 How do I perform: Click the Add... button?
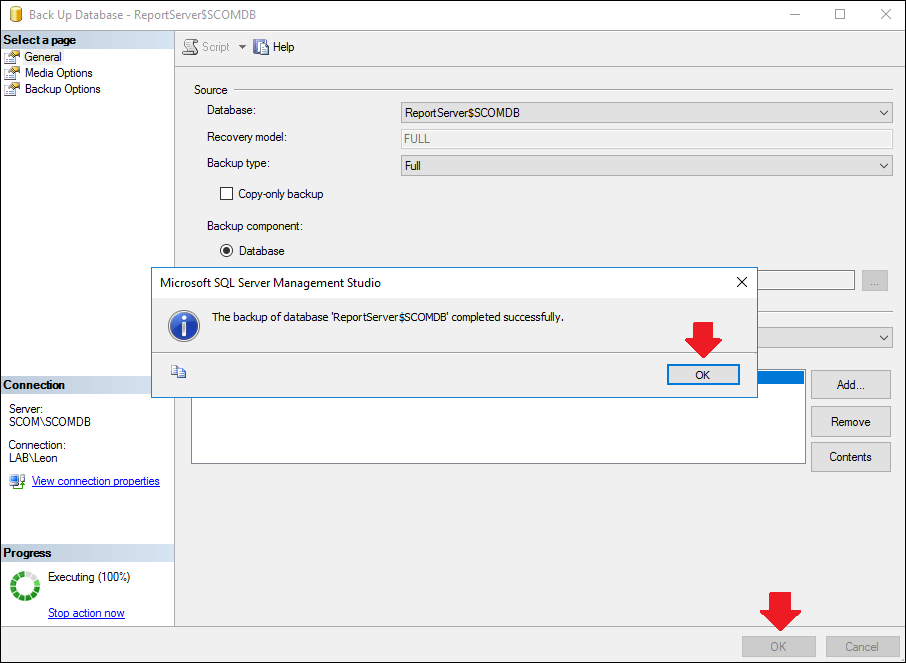(x=851, y=385)
